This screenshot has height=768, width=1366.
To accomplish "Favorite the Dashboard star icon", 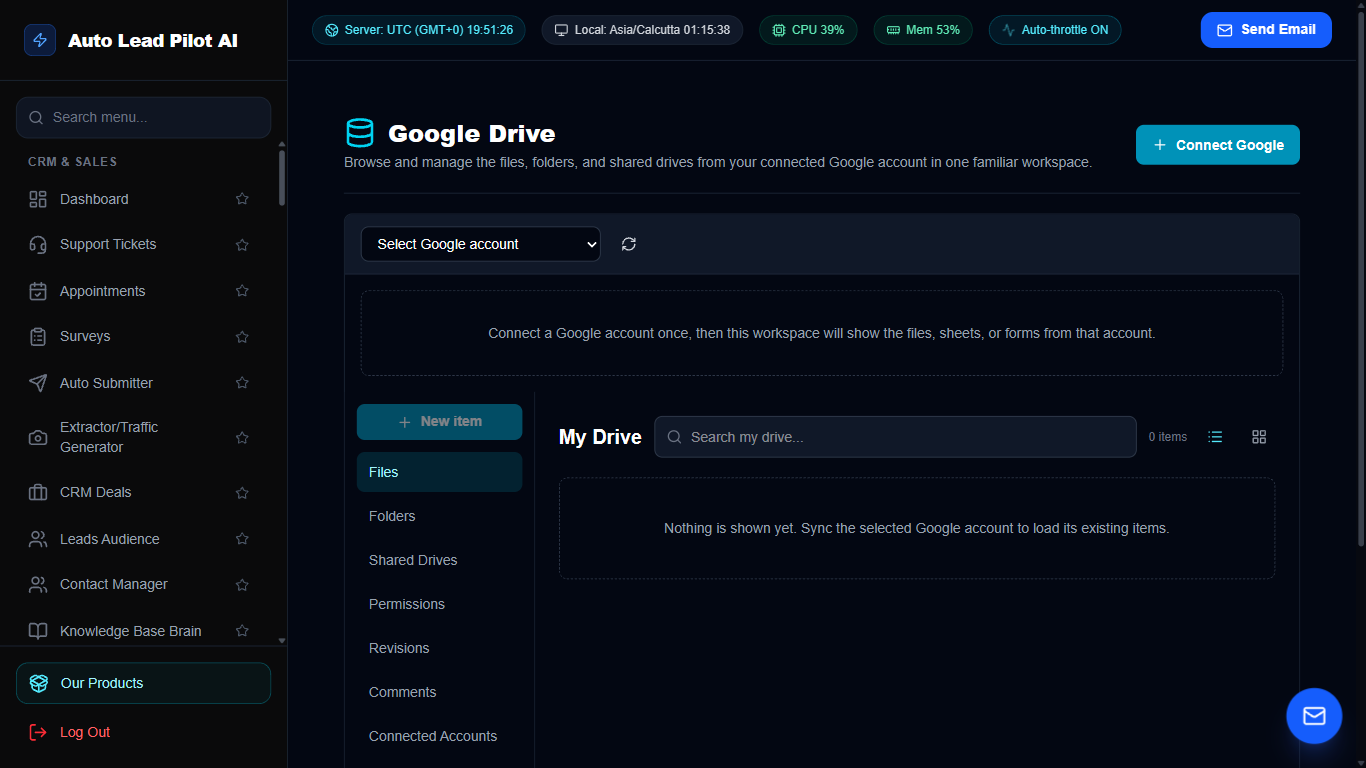I will [242, 199].
